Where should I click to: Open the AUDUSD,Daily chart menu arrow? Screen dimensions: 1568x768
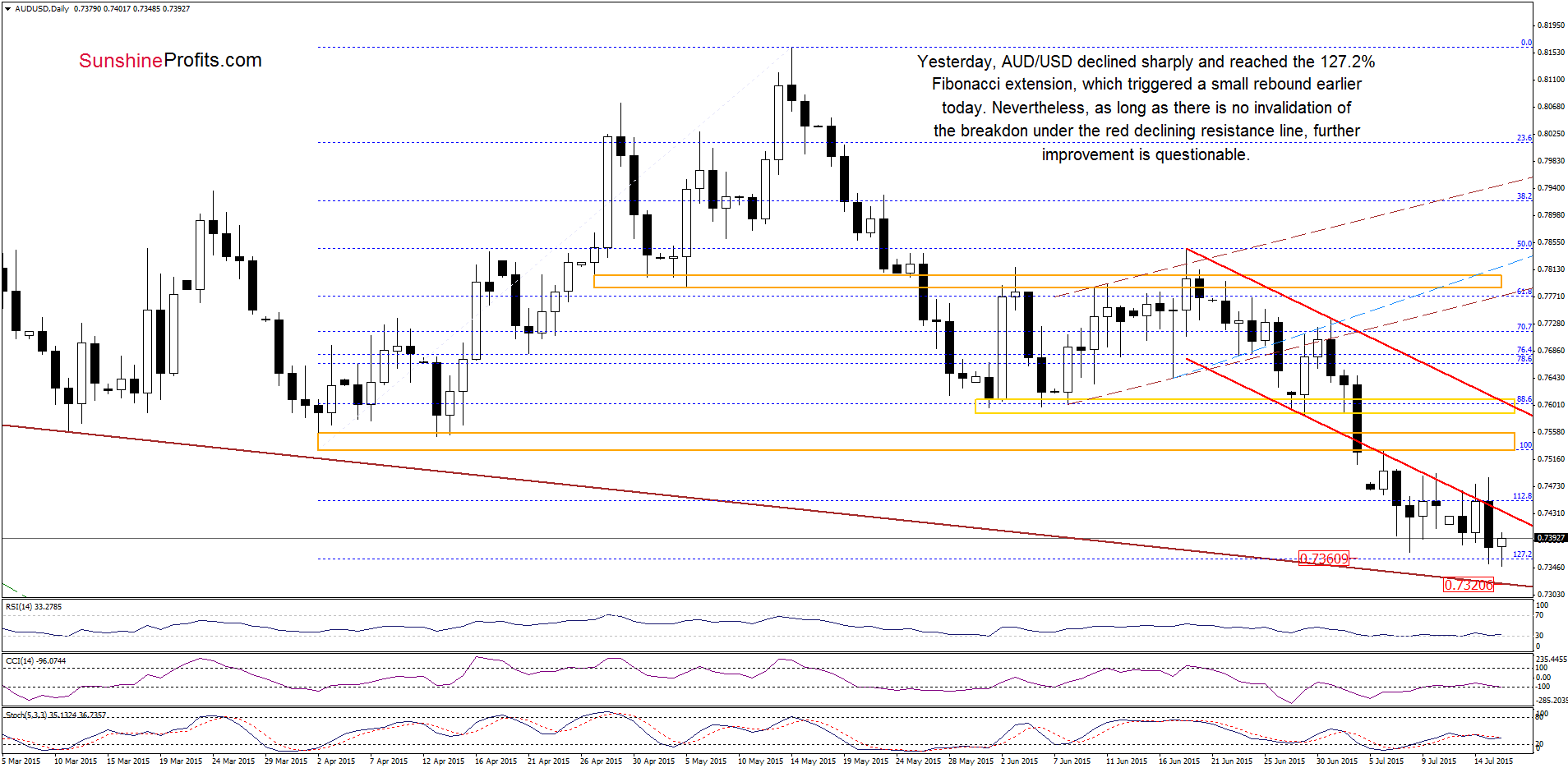7,9
